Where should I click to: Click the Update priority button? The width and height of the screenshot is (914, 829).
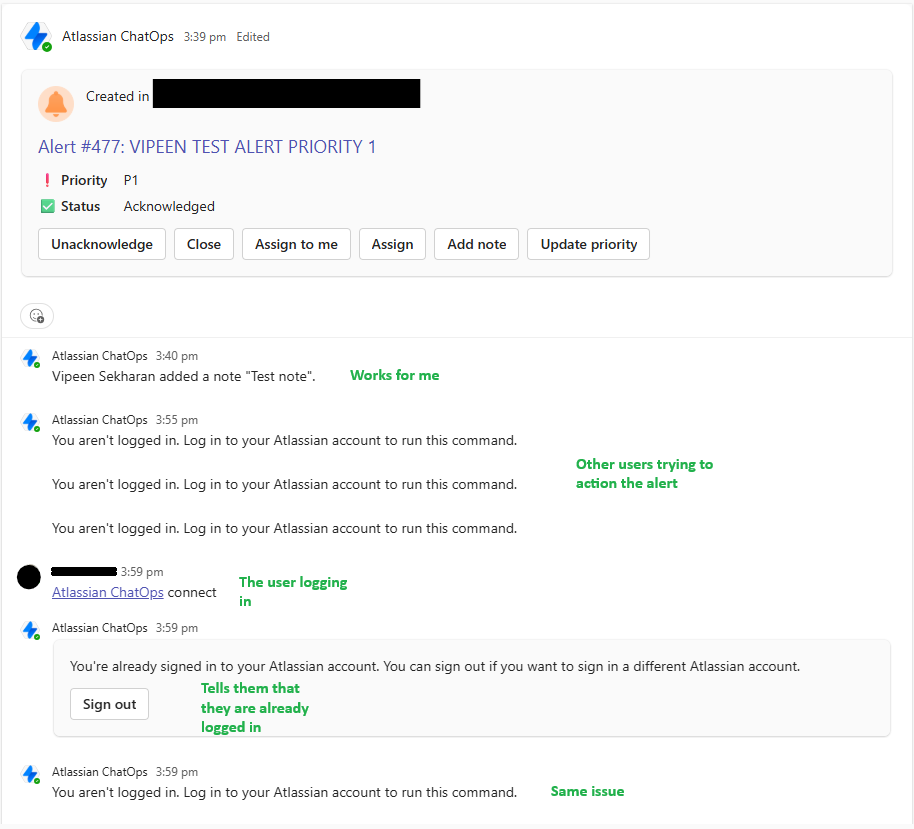(588, 244)
